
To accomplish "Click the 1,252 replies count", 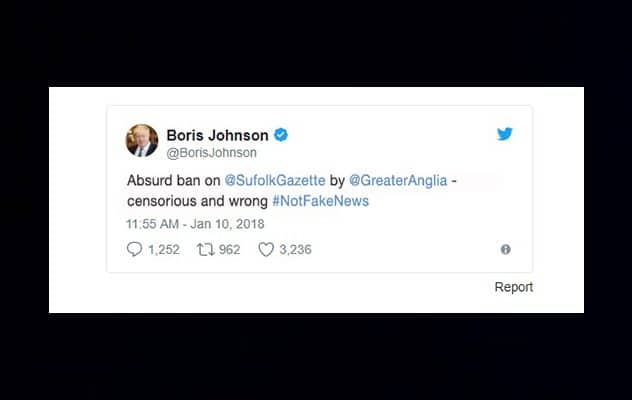I will tap(164, 250).
